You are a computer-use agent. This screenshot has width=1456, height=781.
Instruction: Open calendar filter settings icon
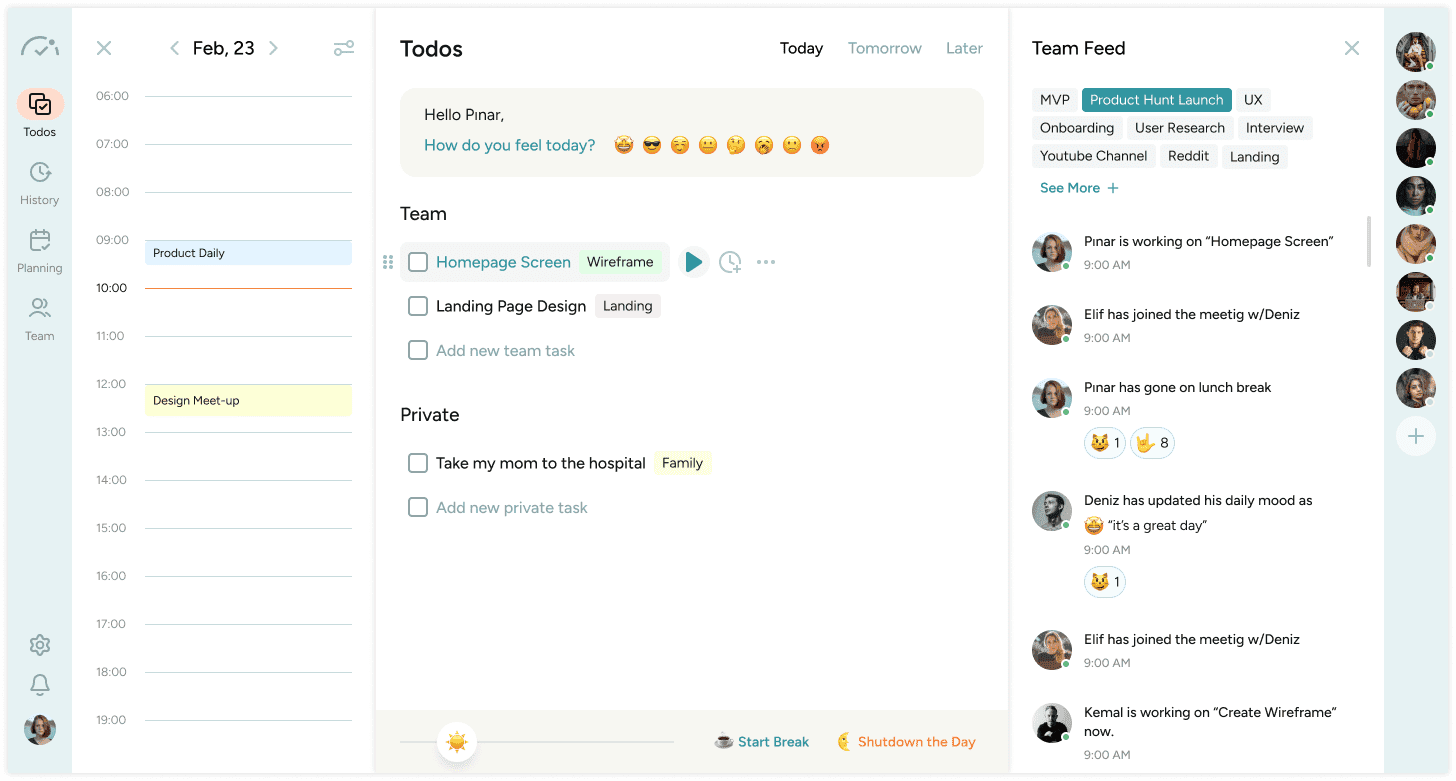[x=344, y=48]
